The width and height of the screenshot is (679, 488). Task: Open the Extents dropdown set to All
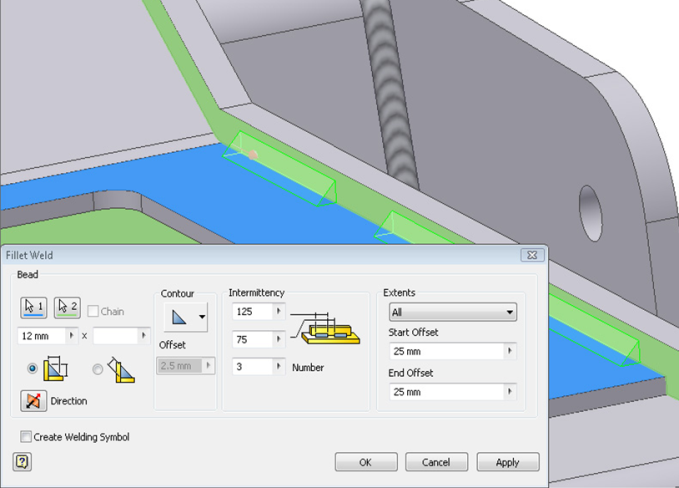click(x=453, y=312)
